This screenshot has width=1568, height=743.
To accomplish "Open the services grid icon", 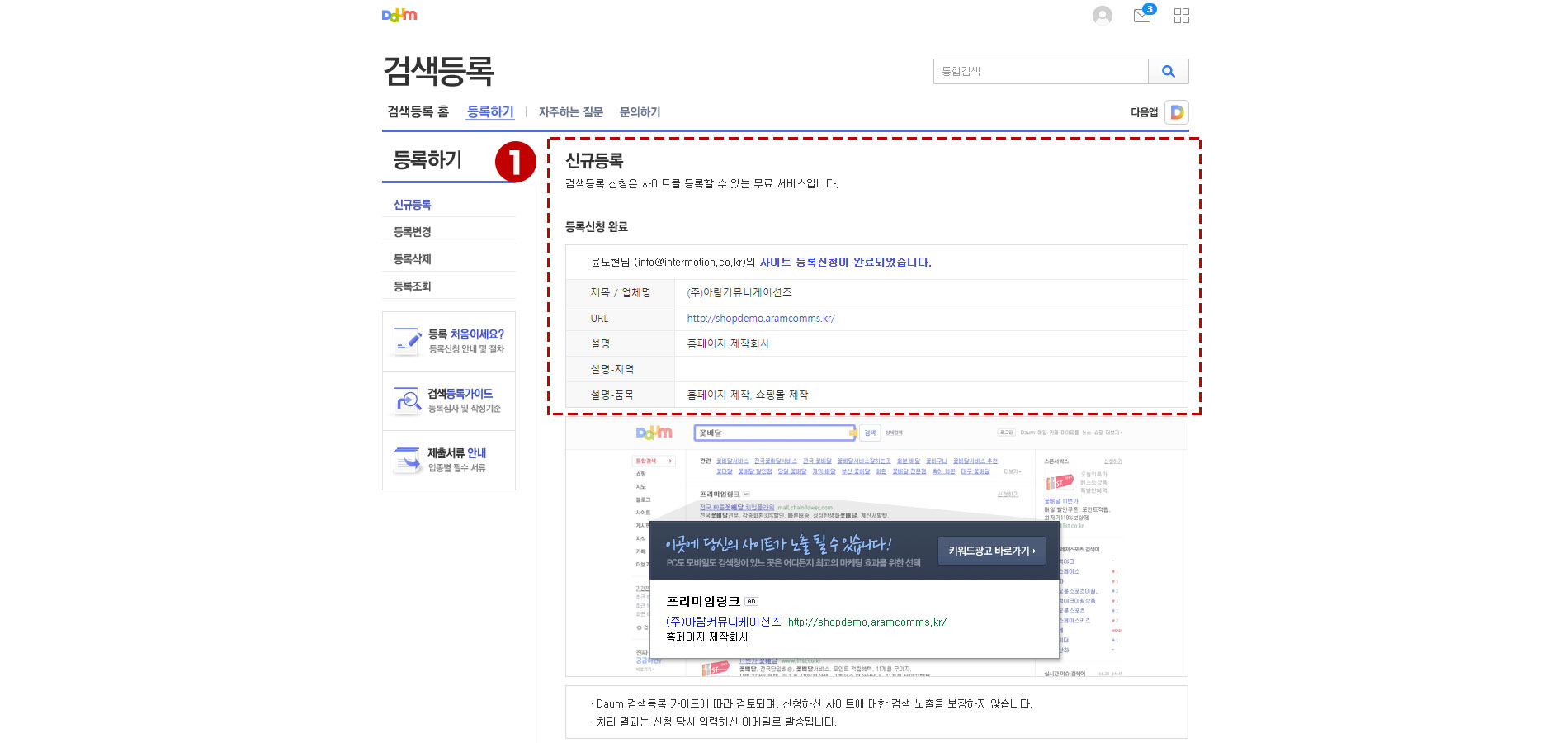I will tap(1182, 16).
